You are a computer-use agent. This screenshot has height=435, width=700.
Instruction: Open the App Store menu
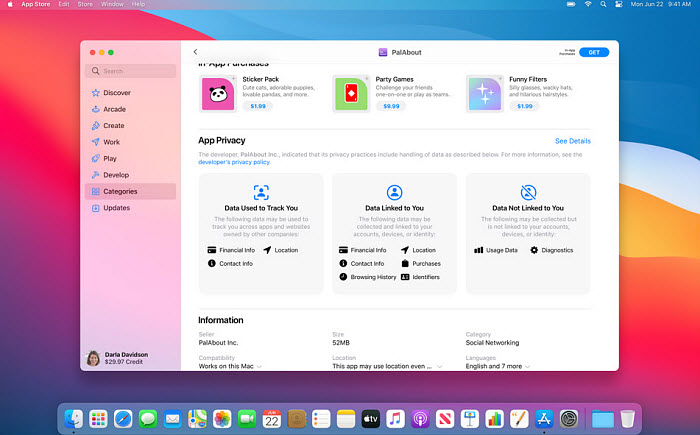click(x=36, y=4)
